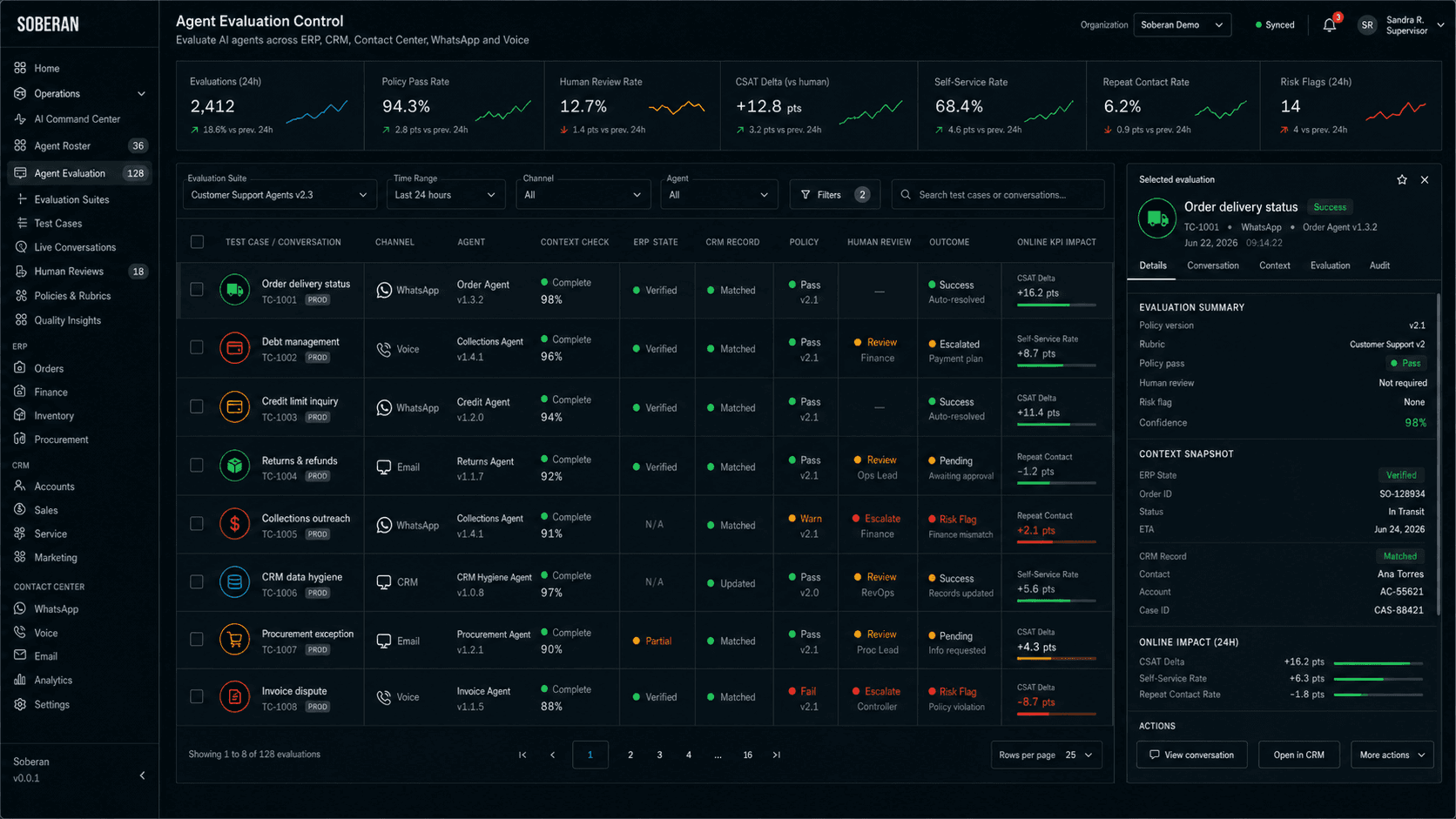The width and height of the screenshot is (1456, 819).
Task: Click the WhatsApp icon in the TC-1001 row
Action: (384, 290)
